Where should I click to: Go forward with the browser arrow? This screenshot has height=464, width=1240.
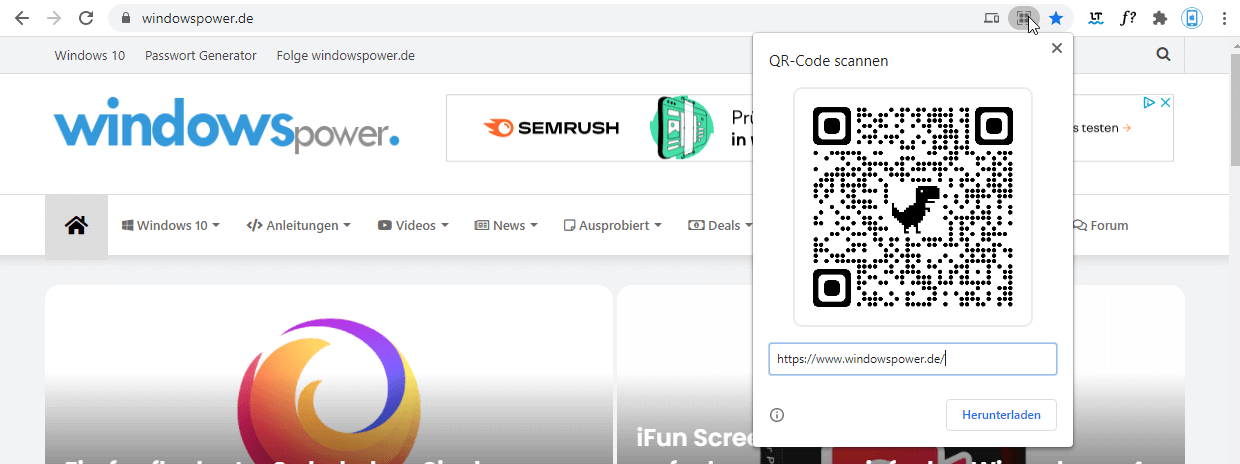(x=54, y=18)
